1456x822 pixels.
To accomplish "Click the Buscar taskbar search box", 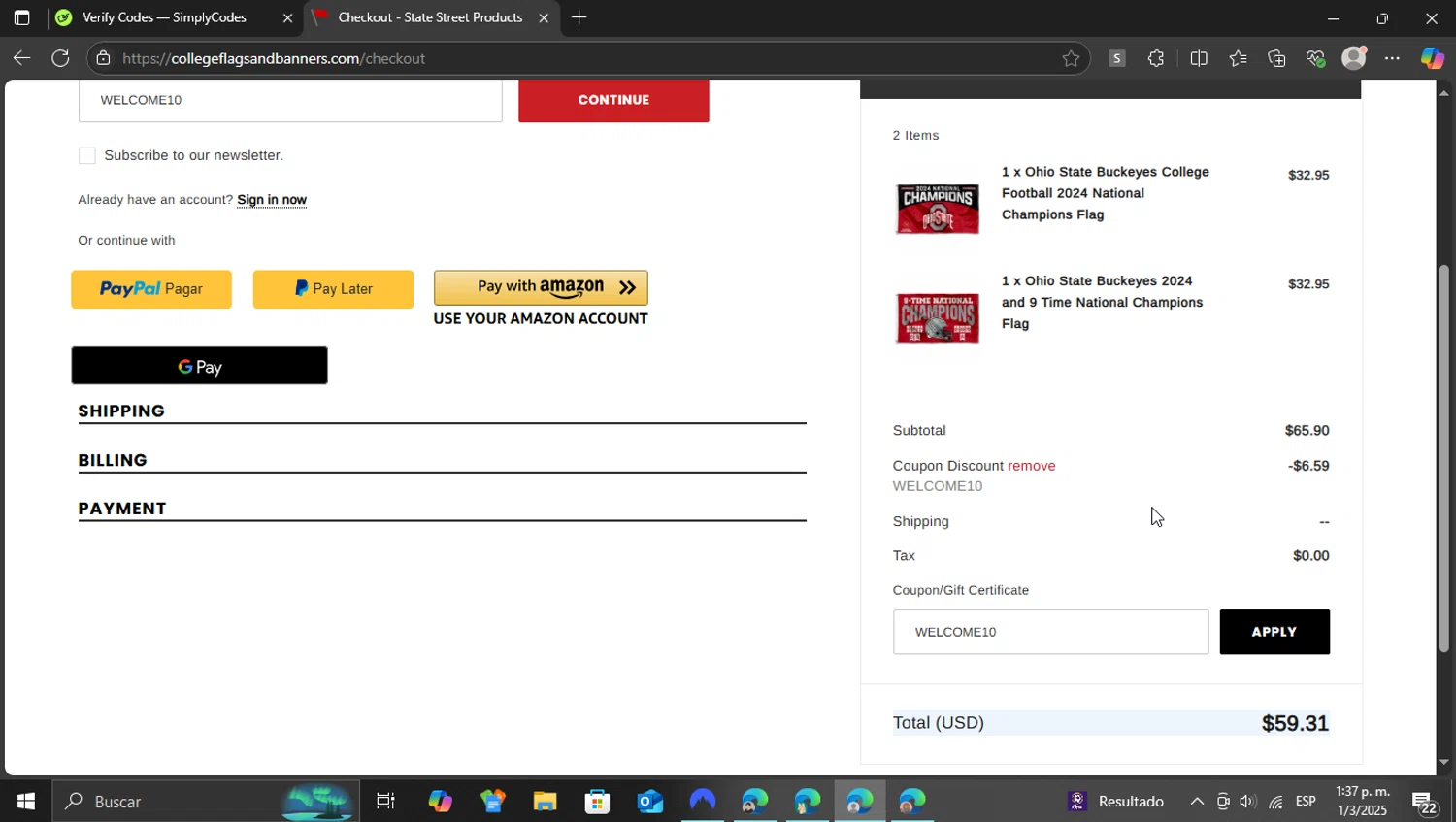I will pyautogui.click(x=206, y=802).
